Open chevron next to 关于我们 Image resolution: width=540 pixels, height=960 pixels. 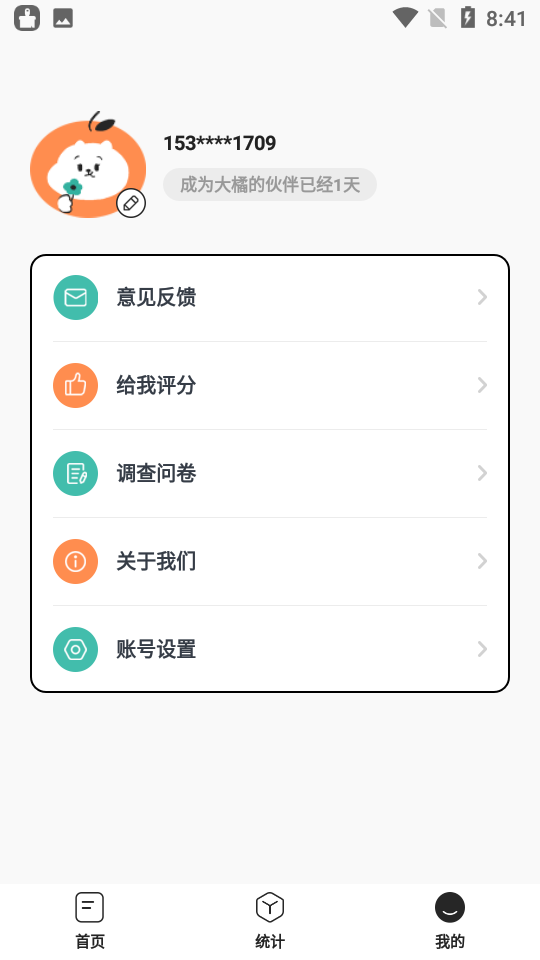pyautogui.click(x=482, y=561)
